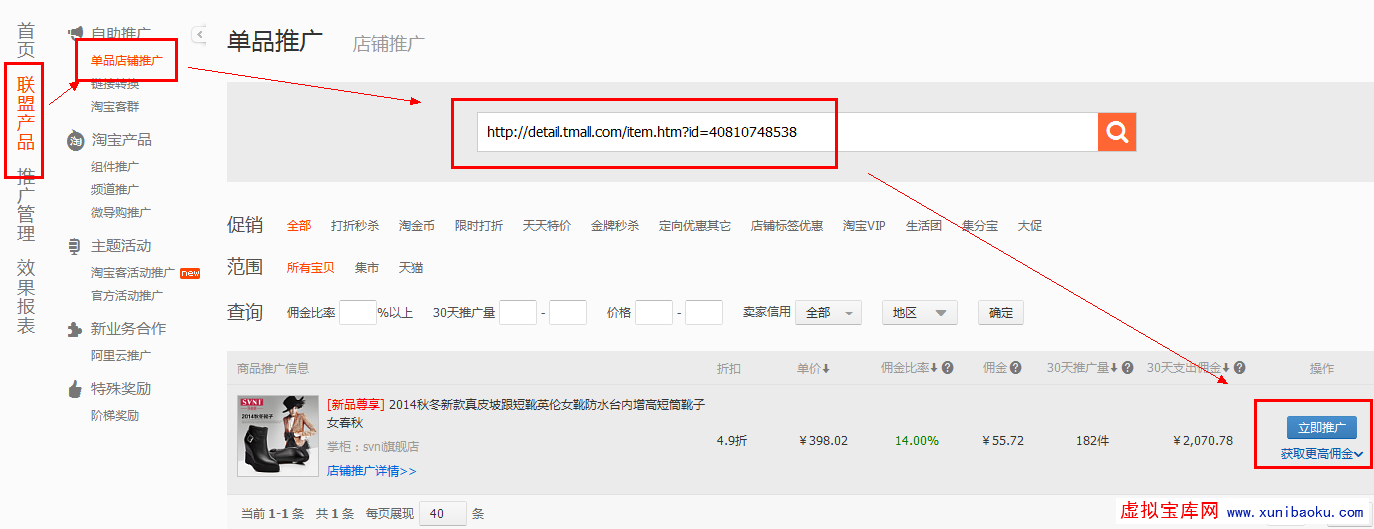Click the 淘宝产品 section icon in sidebar
Image resolution: width=1374 pixels, height=529 pixels.
click(x=75, y=140)
